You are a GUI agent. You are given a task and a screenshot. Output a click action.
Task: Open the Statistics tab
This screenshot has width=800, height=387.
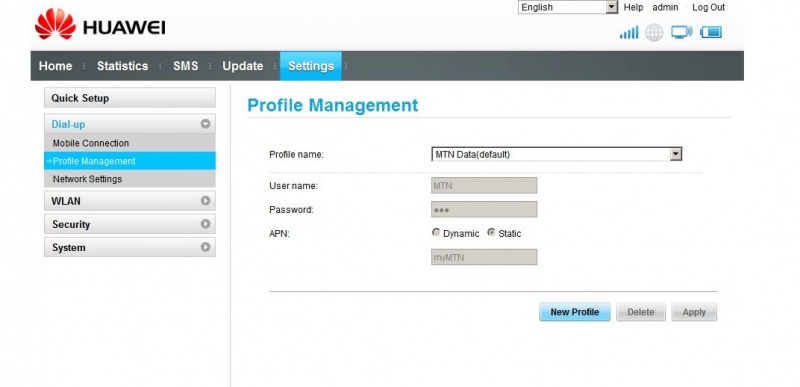pyautogui.click(x=122, y=66)
